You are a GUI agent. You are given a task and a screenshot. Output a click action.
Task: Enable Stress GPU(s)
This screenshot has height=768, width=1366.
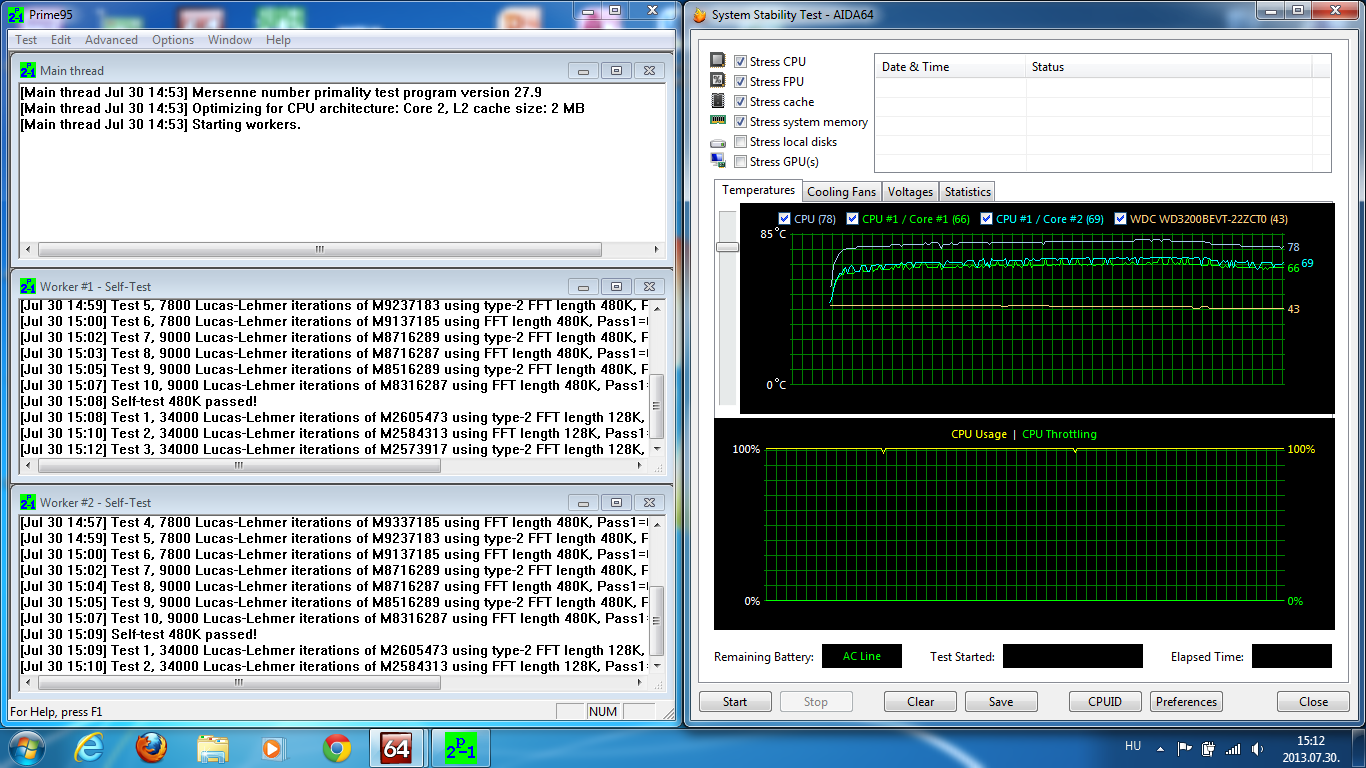tap(740, 162)
